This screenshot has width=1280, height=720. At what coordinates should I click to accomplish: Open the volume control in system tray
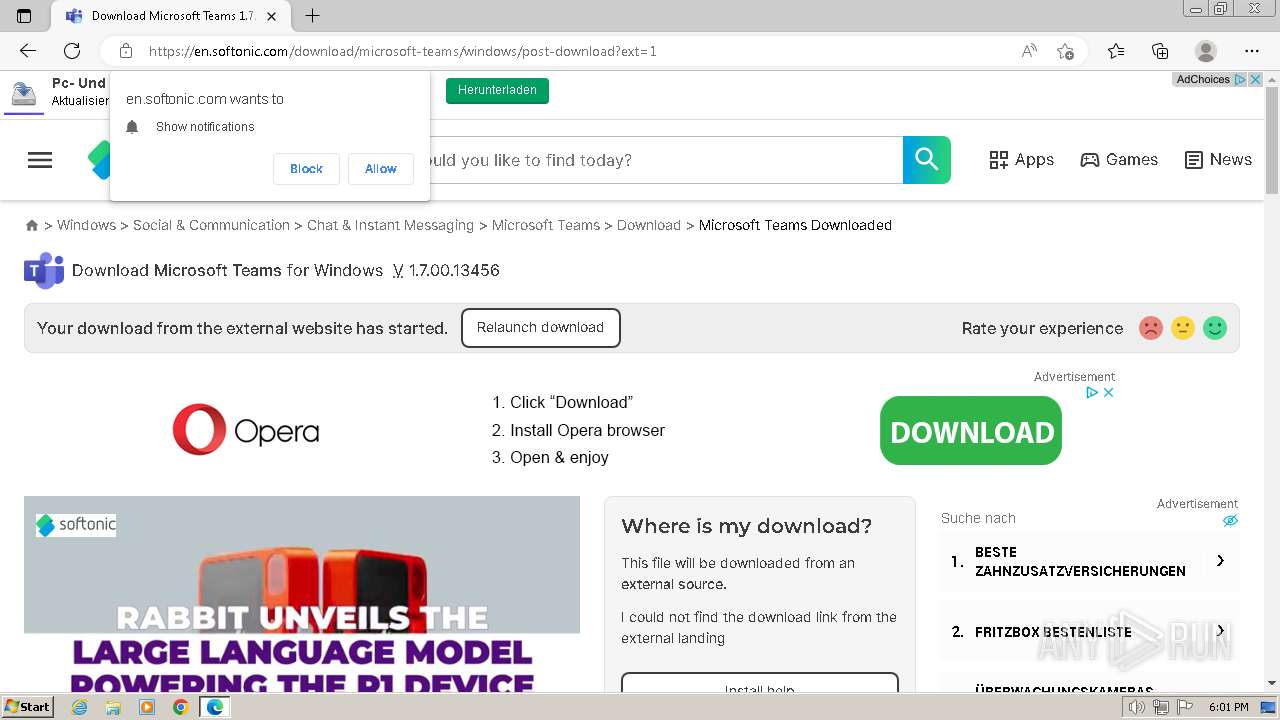coord(1136,708)
